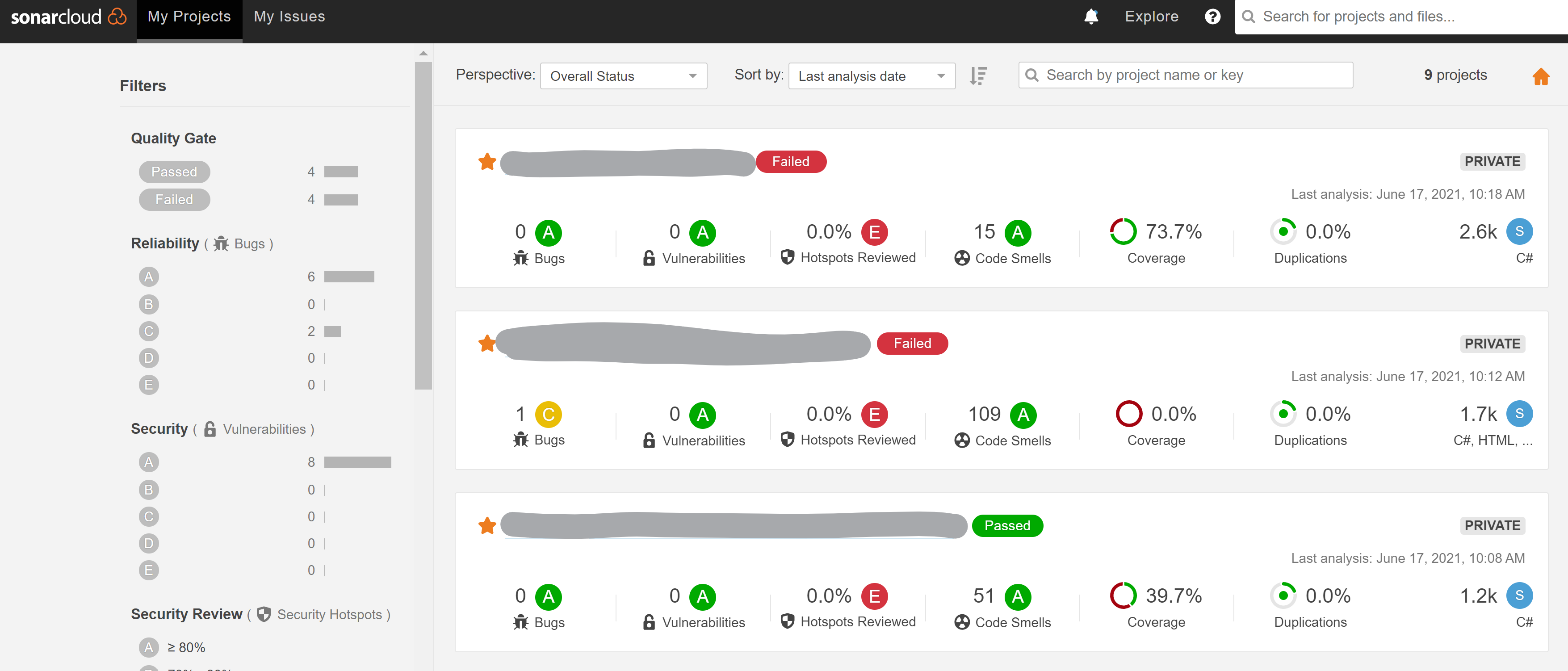Click the search by project name field
Viewport: 1568px width, 671px height.
(1185, 75)
